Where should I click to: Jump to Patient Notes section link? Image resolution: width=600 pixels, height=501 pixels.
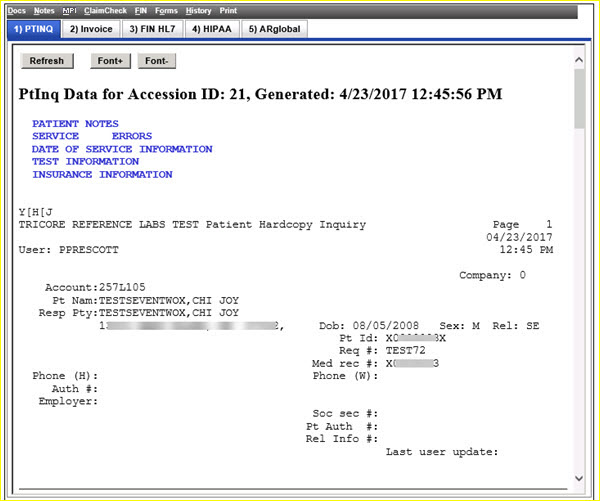(75, 123)
